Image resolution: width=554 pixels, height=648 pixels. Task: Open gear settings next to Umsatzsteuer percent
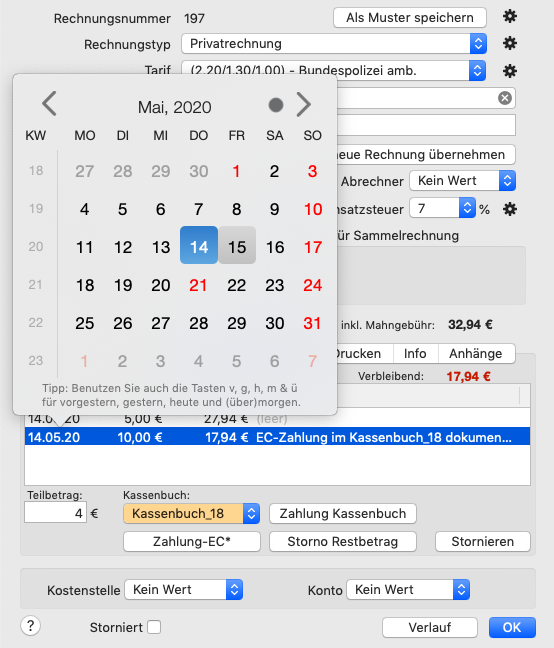pyautogui.click(x=510, y=209)
